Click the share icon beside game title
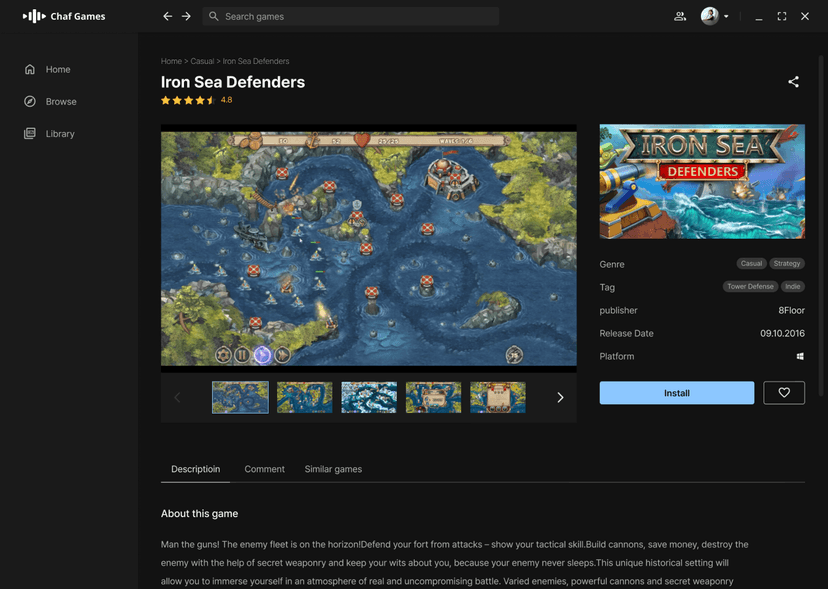 coord(793,82)
